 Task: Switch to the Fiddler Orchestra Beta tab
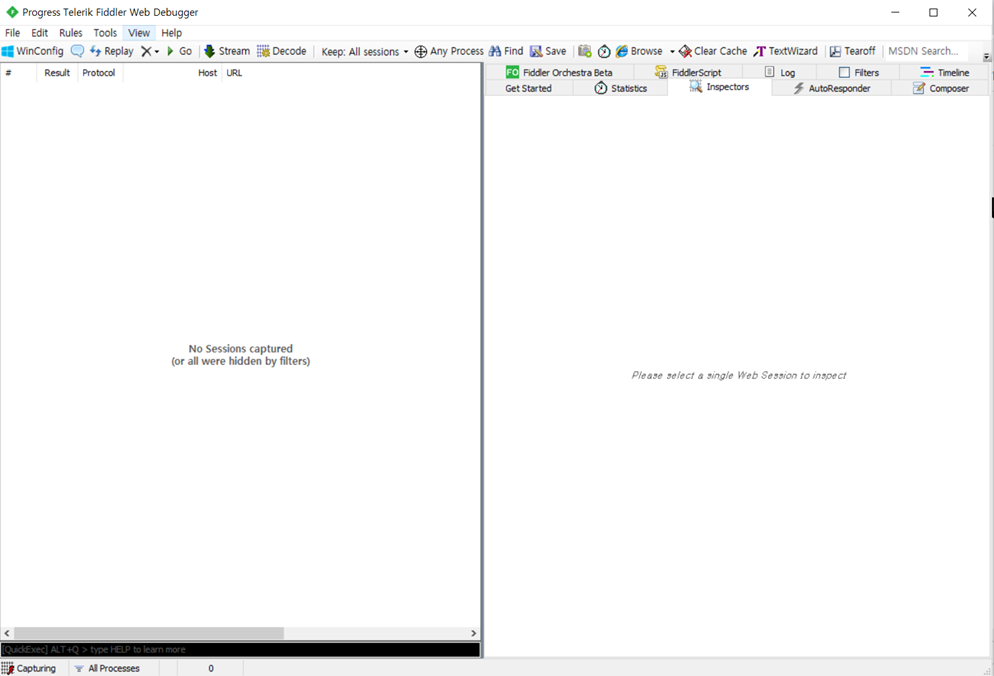click(x=559, y=72)
